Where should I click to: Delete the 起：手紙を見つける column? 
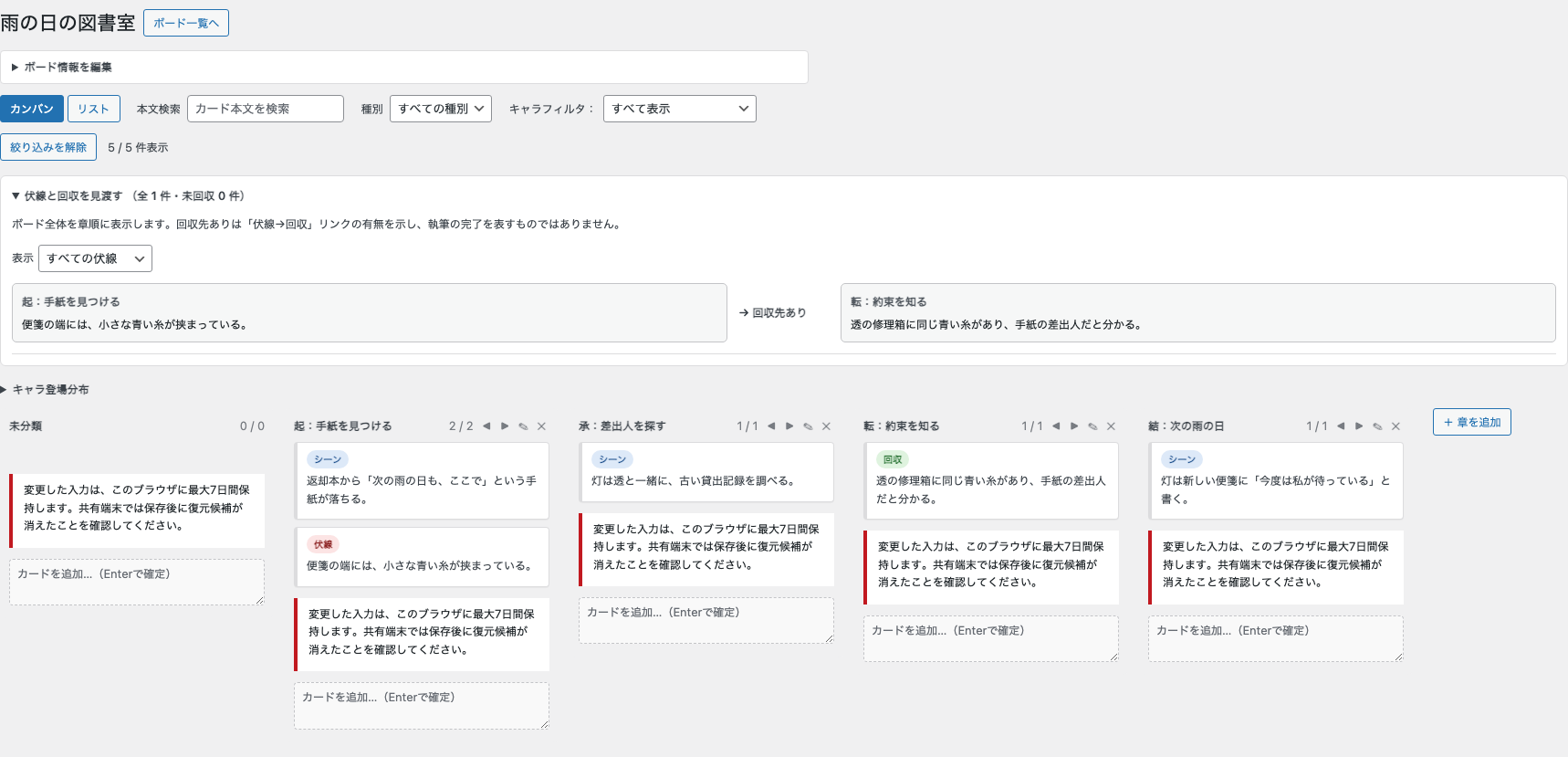pos(541,426)
